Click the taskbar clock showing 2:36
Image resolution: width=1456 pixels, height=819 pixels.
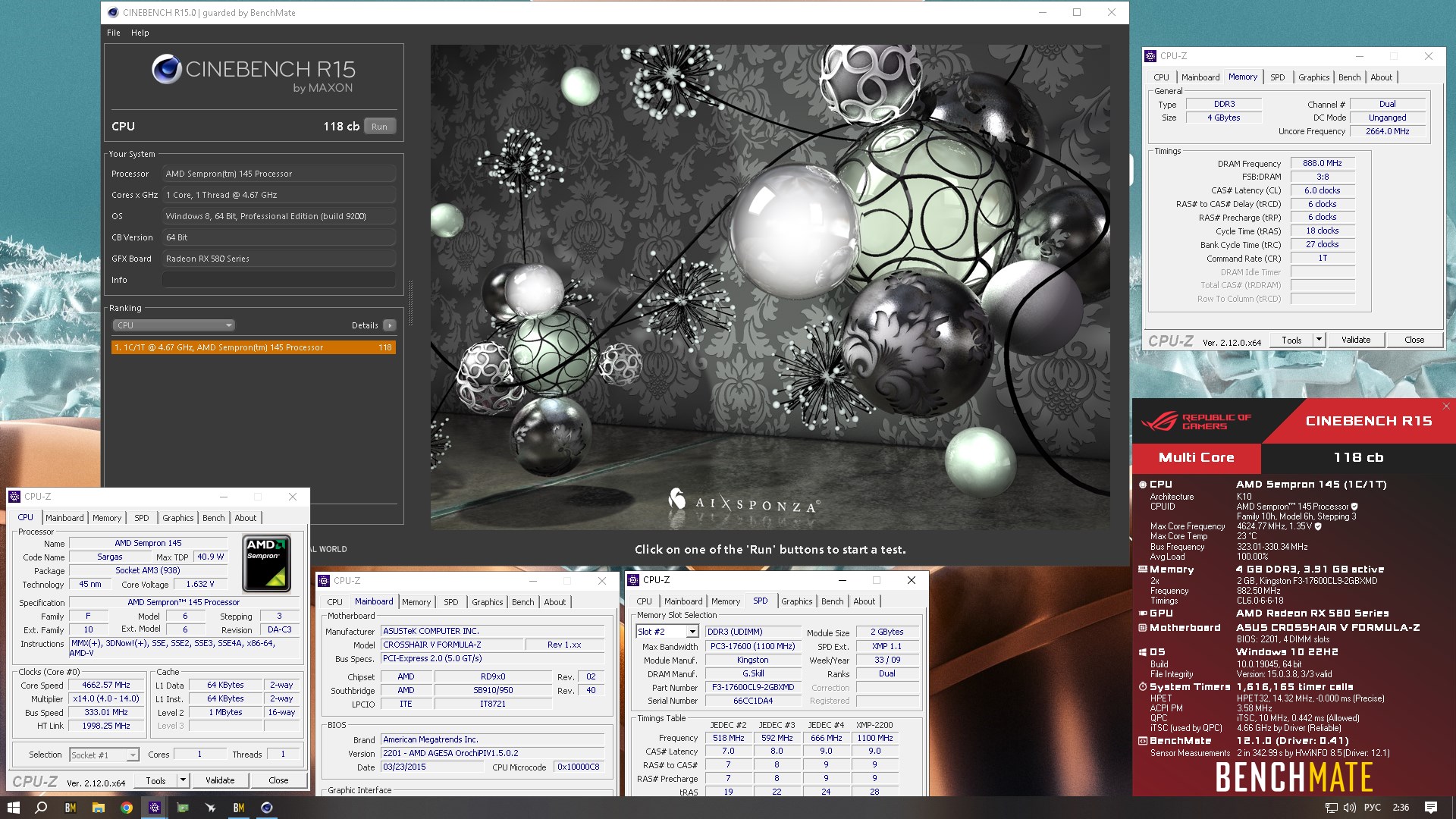point(1401,808)
